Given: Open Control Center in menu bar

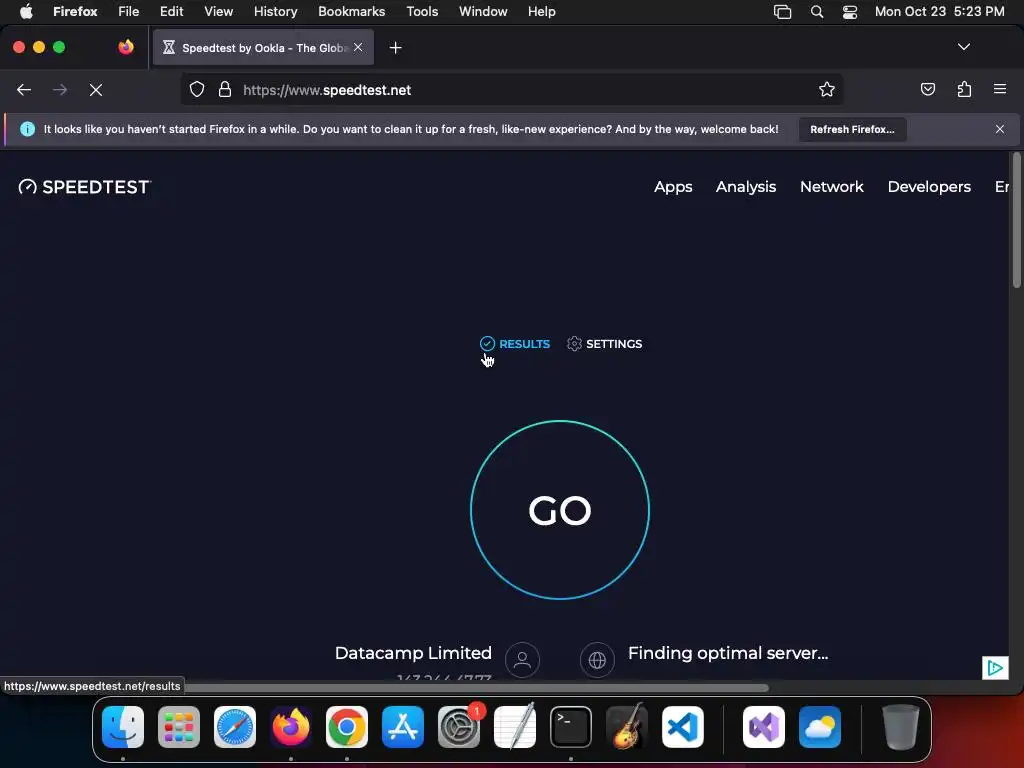Looking at the screenshot, I should [x=850, y=12].
